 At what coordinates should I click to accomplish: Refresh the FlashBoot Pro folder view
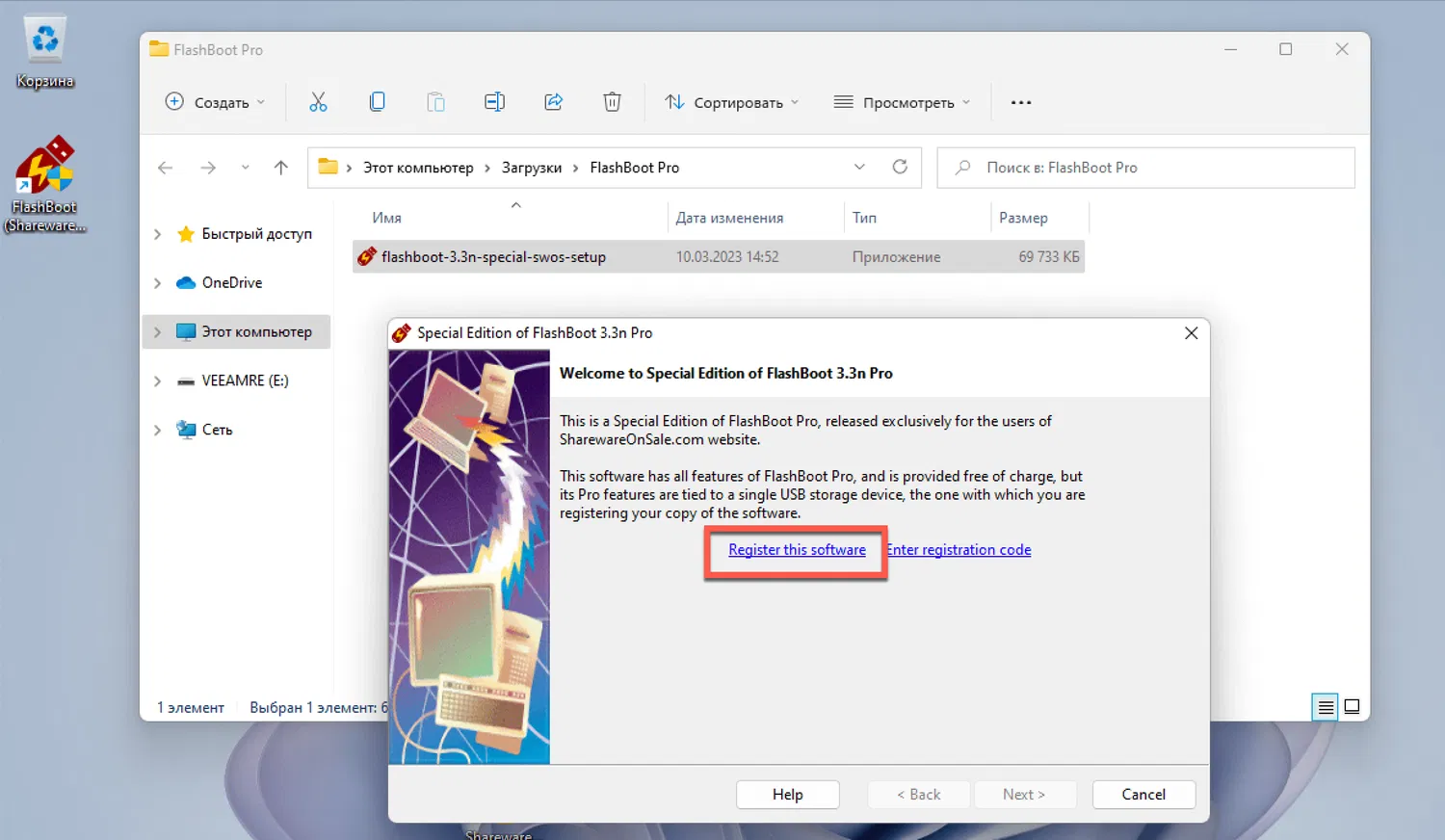tap(900, 167)
